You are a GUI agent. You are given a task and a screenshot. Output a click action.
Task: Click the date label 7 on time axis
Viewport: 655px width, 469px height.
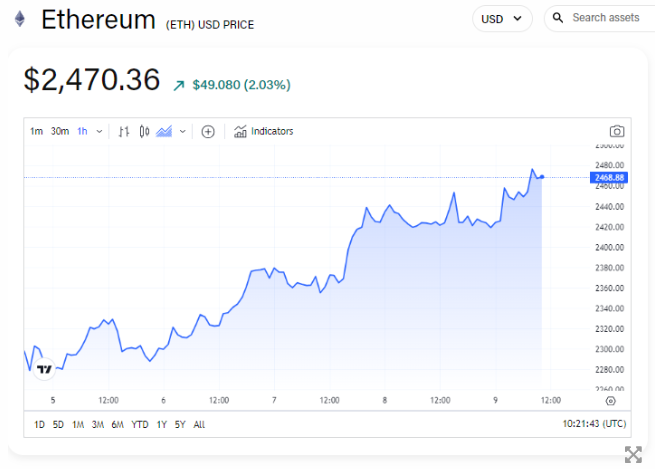tap(274, 400)
